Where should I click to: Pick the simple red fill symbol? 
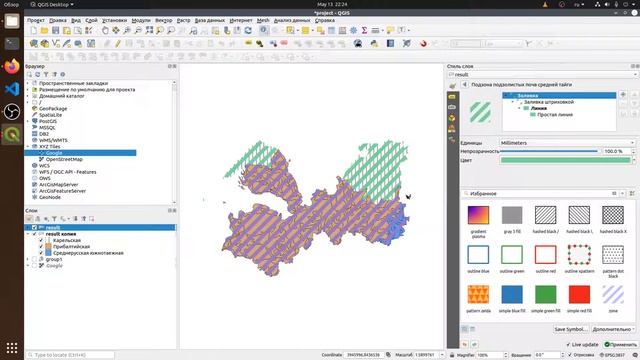coord(579,294)
